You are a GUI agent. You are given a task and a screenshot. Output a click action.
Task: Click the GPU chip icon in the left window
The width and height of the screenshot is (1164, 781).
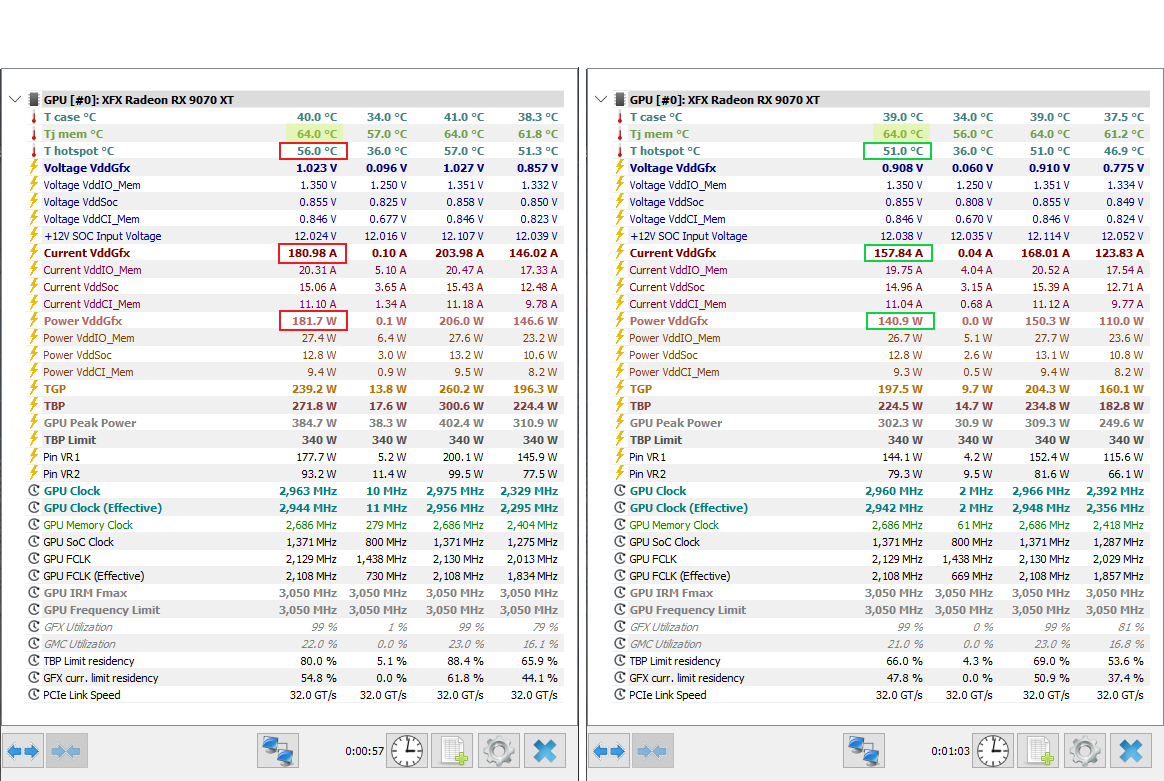coord(33,99)
